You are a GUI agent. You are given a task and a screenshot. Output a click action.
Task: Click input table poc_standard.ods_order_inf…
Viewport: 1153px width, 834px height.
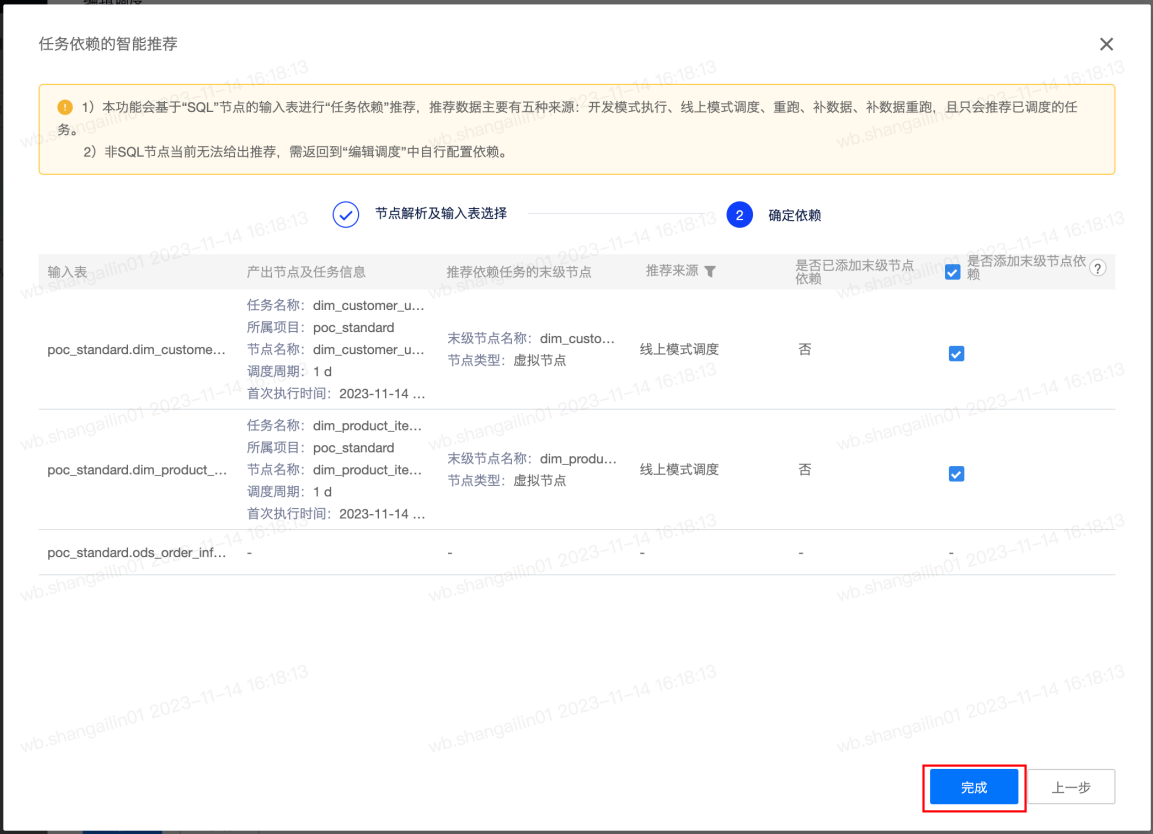click(x=137, y=552)
